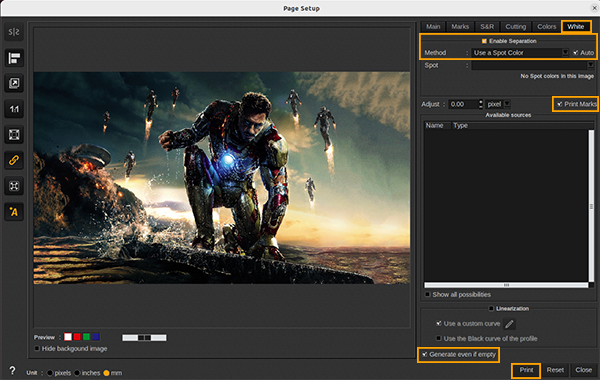Click the Reset button

pyautogui.click(x=555, y=370)
